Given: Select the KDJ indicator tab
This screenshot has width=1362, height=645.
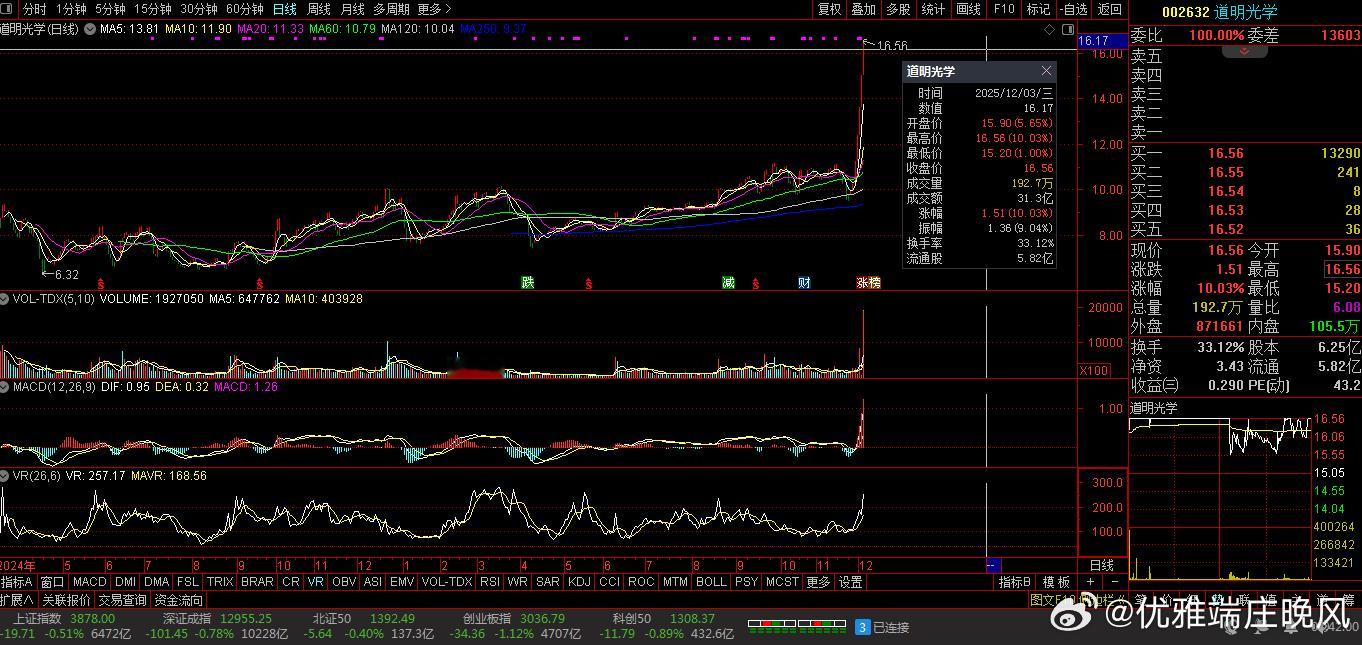Looking at the screenshot, I should click(578, 582).
